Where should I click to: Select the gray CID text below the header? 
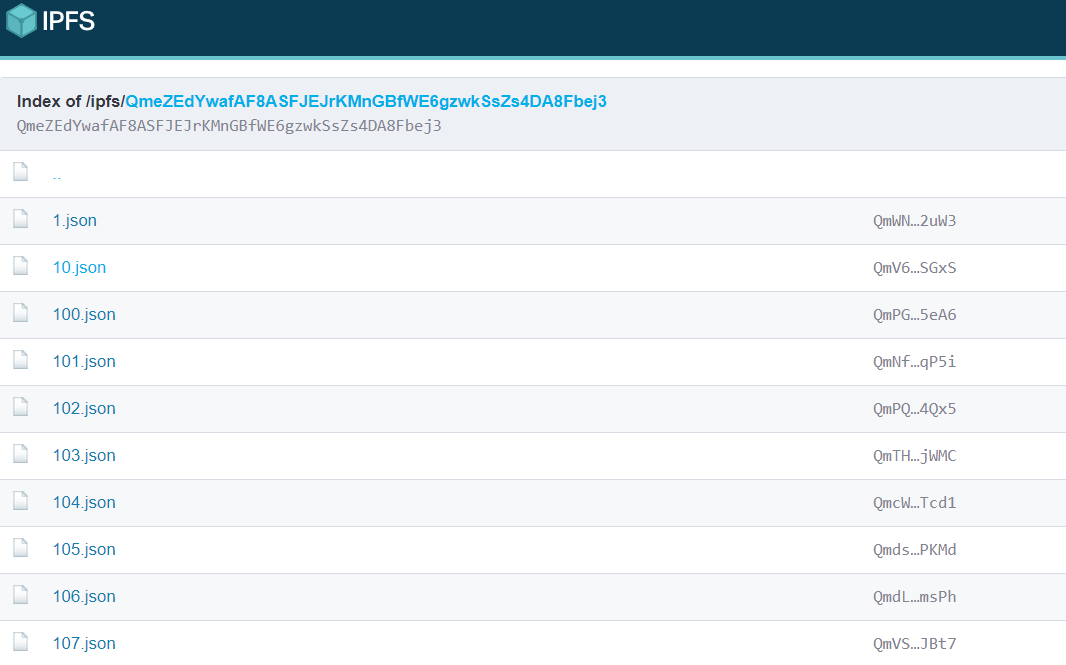tap(228, 125)
